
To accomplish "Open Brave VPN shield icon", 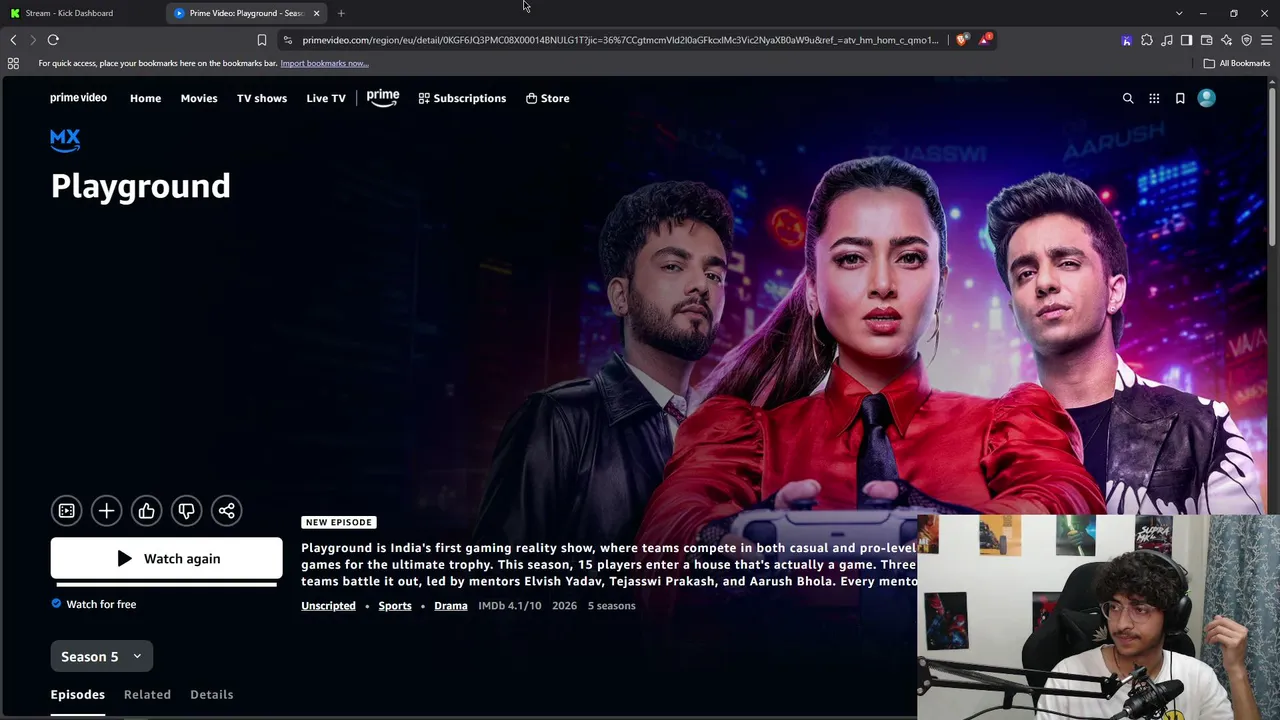I will coord(1246,40).
